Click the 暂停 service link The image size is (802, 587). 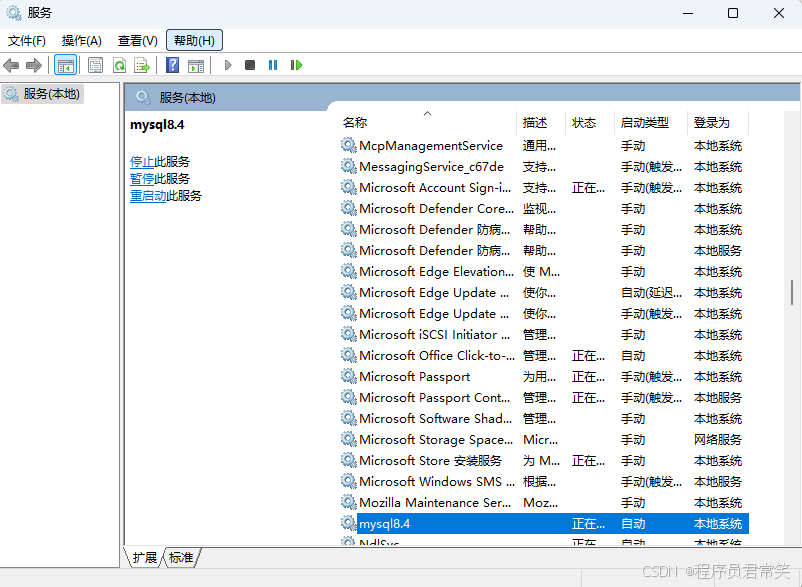pyautogui.click(x=142, y=179)
